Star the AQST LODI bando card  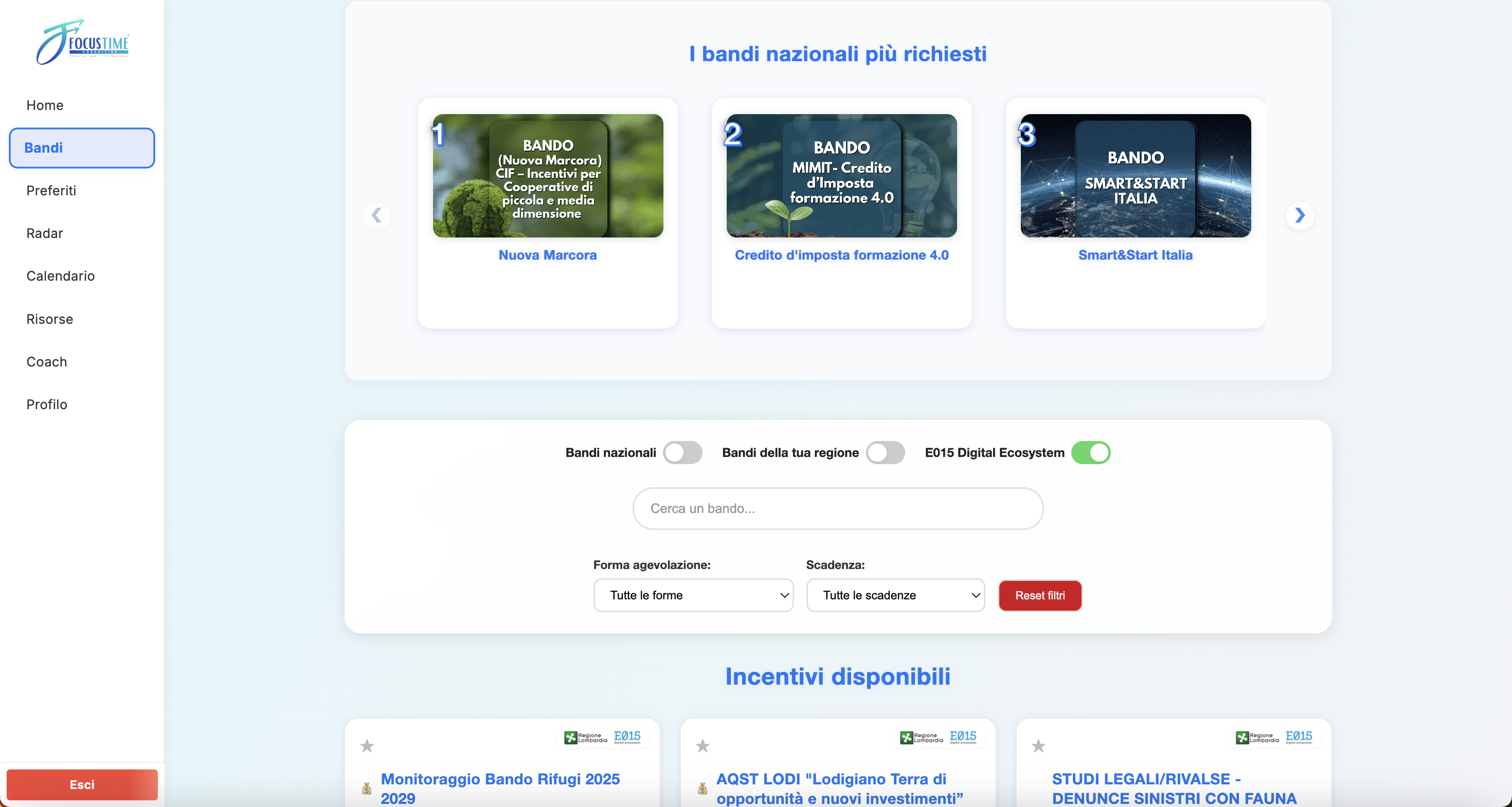pos(703,746)
